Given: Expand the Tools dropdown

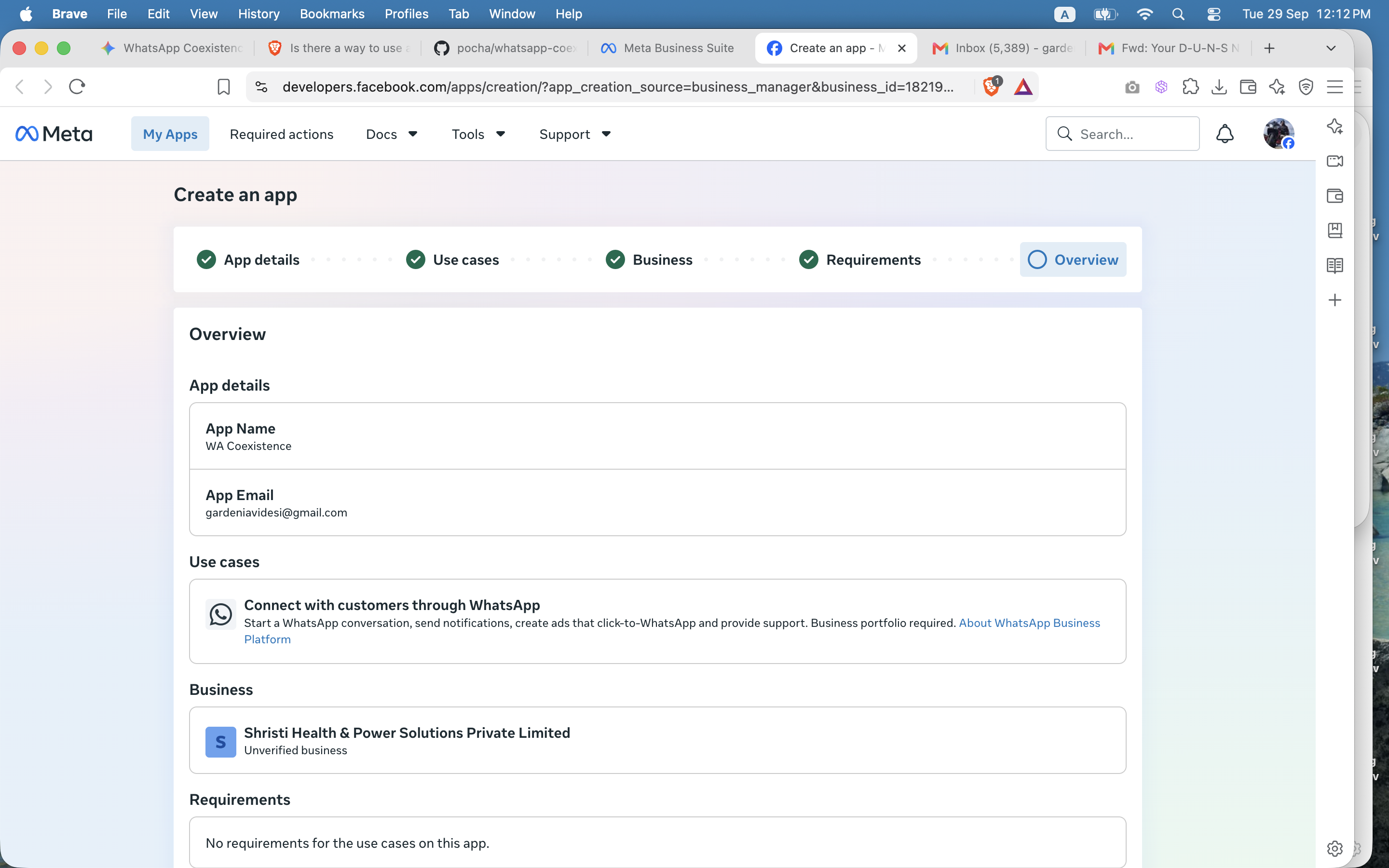Looking at the screenshot, I should (478, 134).
